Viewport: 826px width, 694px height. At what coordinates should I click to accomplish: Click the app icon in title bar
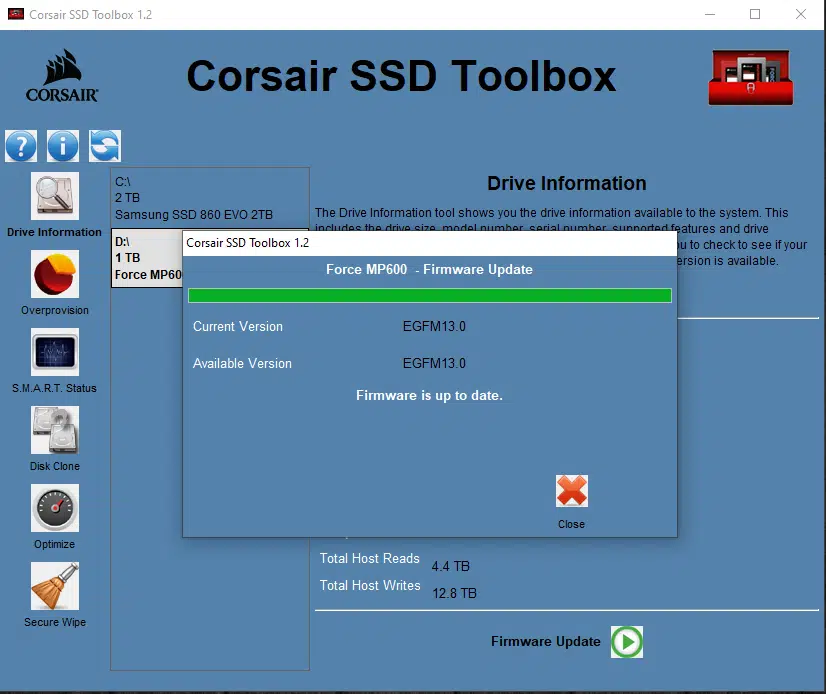point(16,14)
